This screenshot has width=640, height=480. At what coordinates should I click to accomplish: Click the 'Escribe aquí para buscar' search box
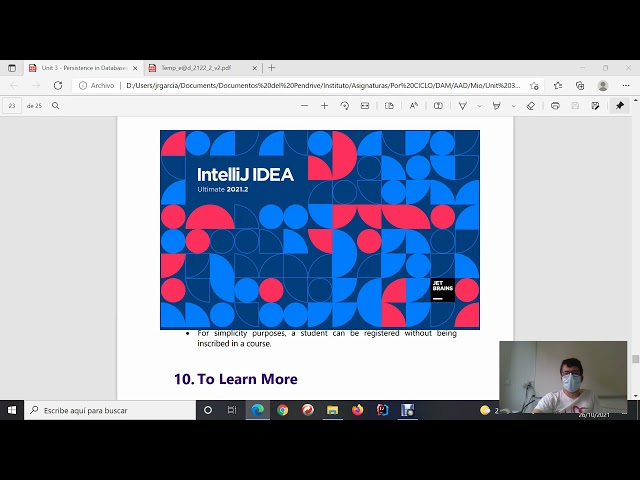pyautogui.click(x=110, y=410)
